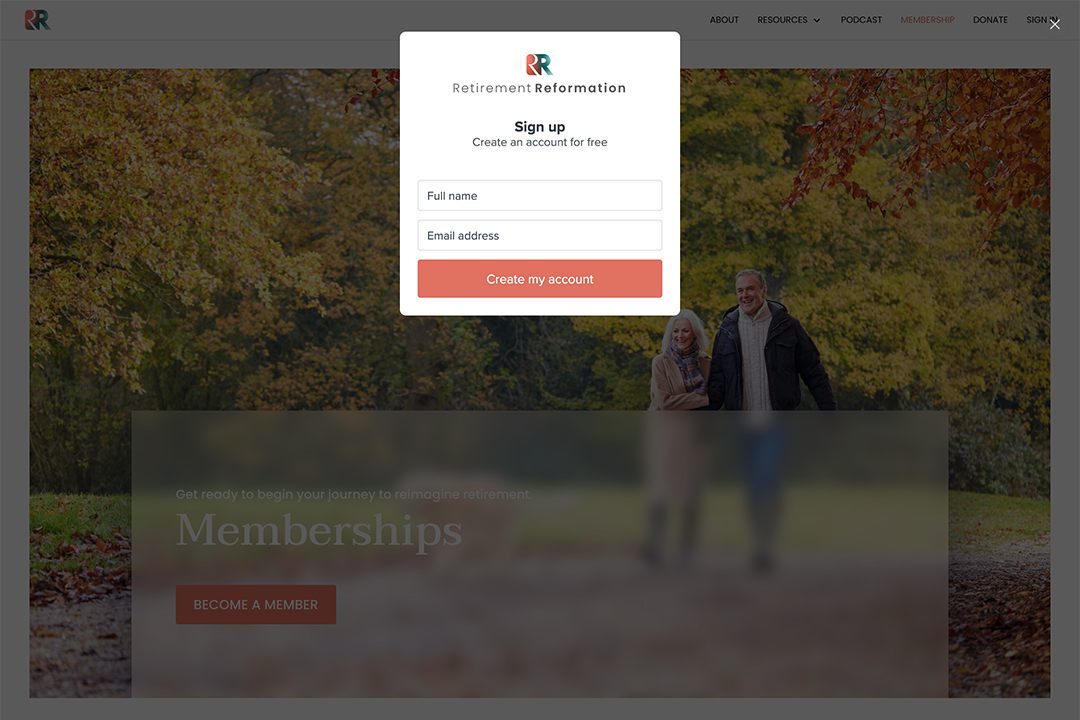Screen dimensions: 1080x720
Task: Select the Membership nav link
Action: (x=927, y=20)
